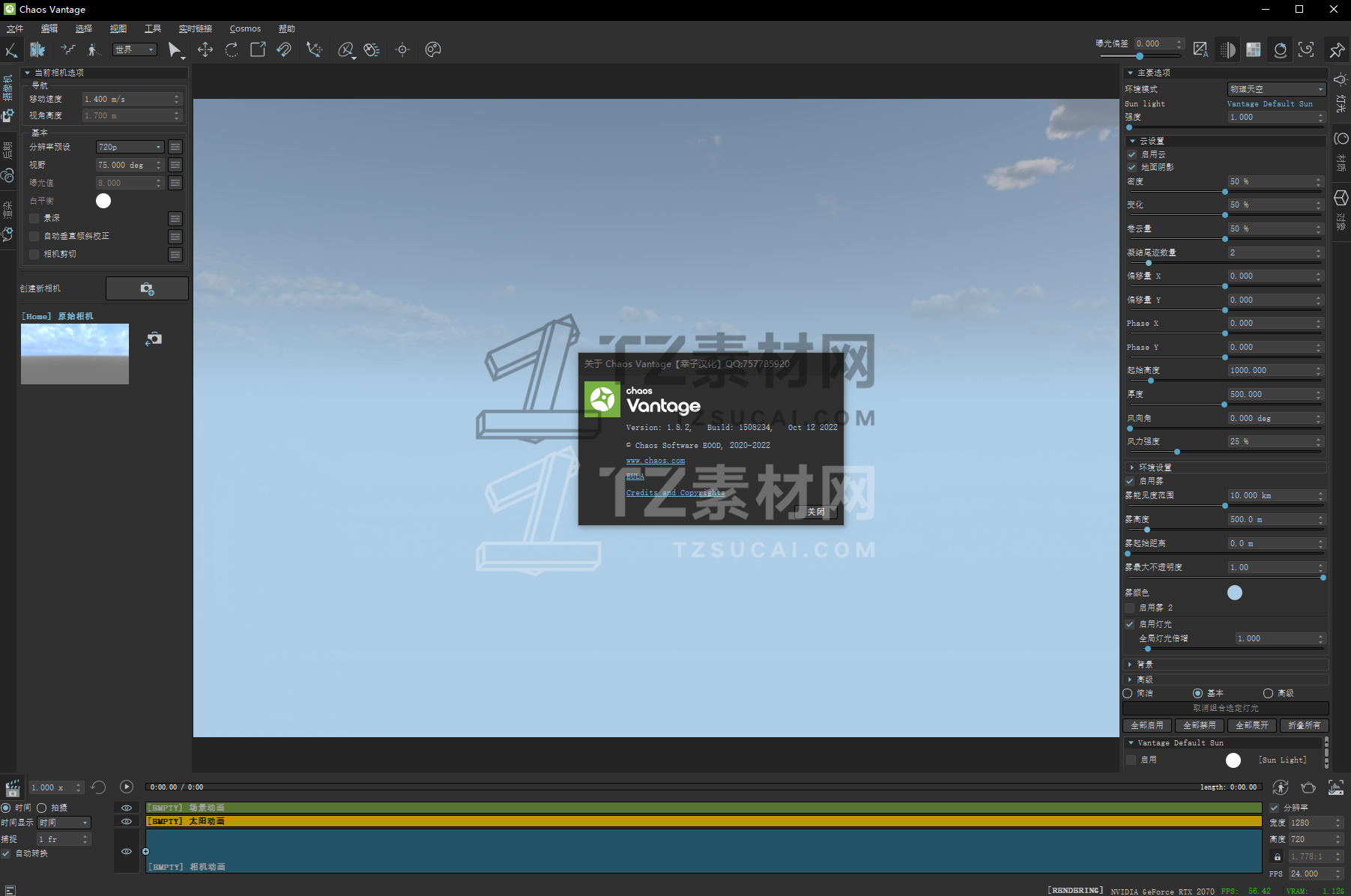This screenshot has height=896, width=1351.
Task: Click the 全部启用 enable all button
Action: click(1147, 725)
